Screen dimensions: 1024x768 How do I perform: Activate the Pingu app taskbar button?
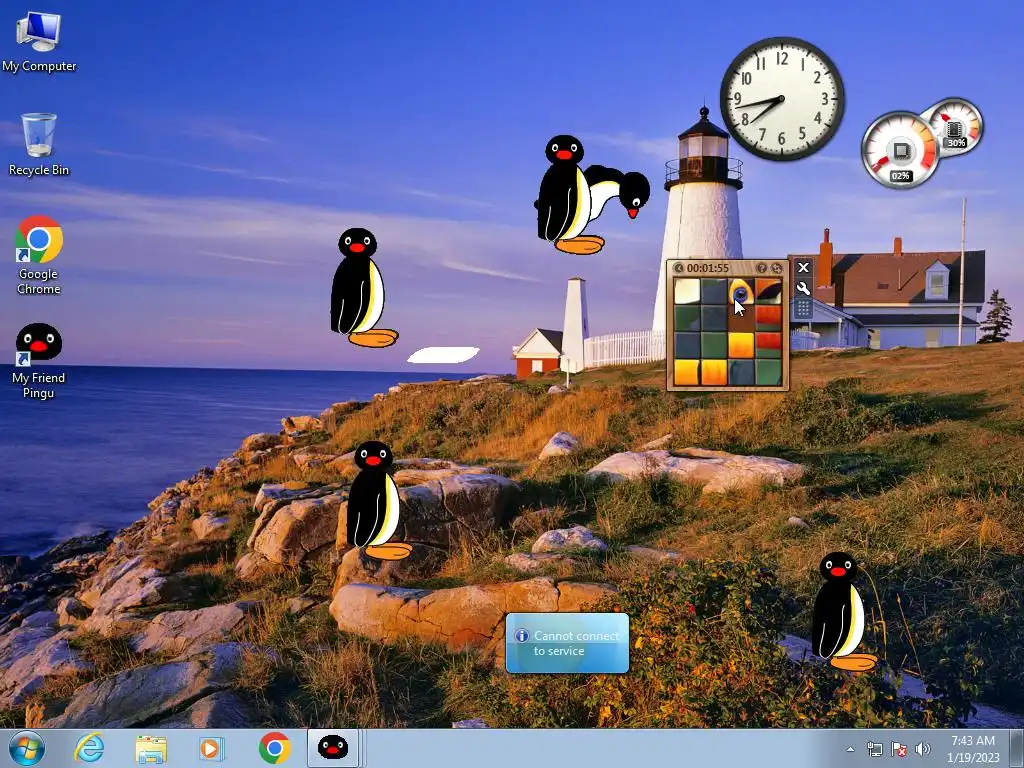click(333, 748)
